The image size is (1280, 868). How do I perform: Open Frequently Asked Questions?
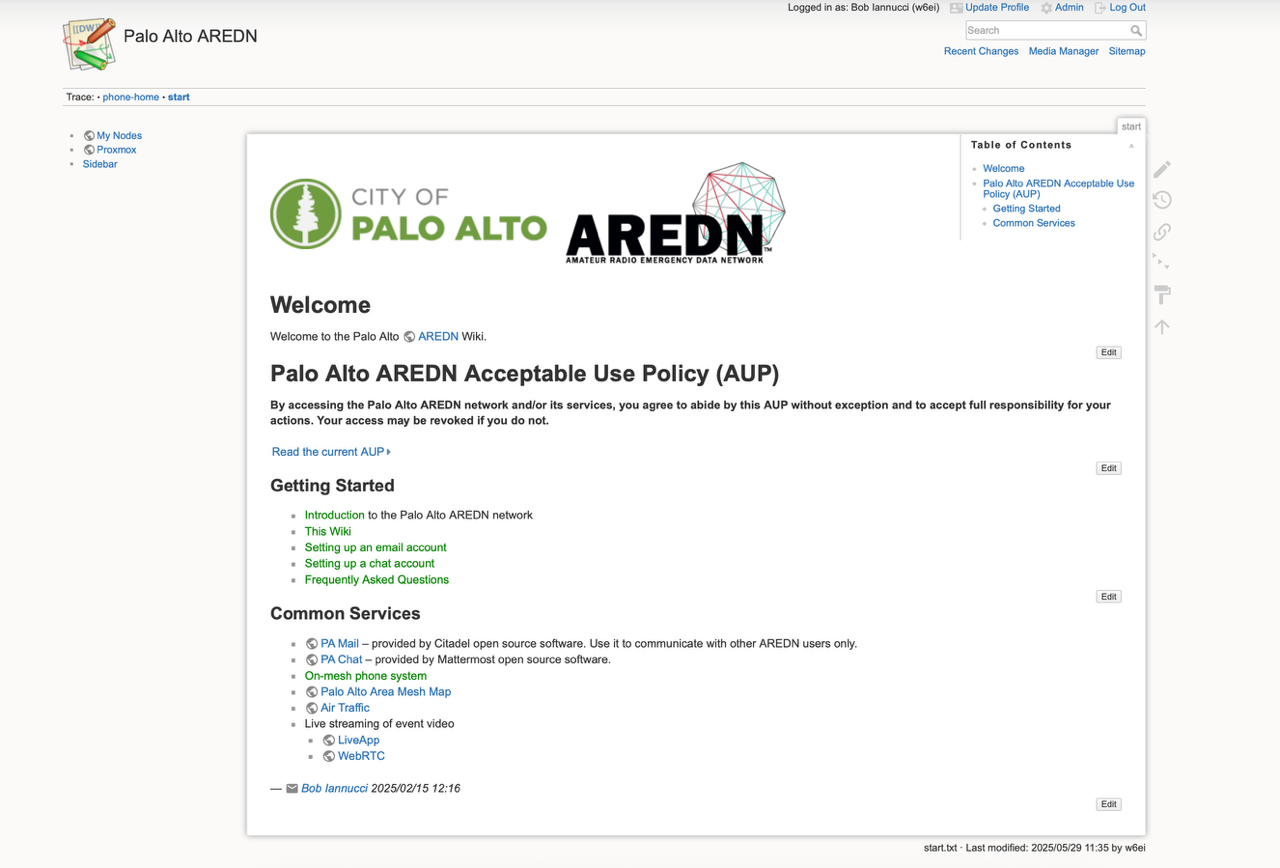click(x=377, y=580)
